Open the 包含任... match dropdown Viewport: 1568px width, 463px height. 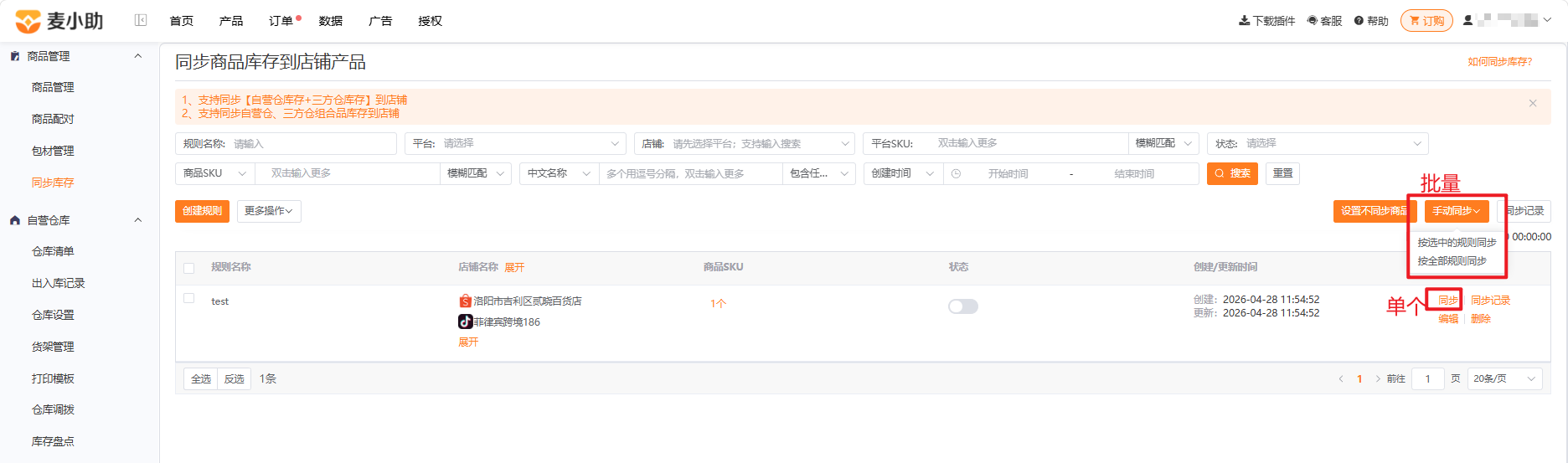click(819, 173)
